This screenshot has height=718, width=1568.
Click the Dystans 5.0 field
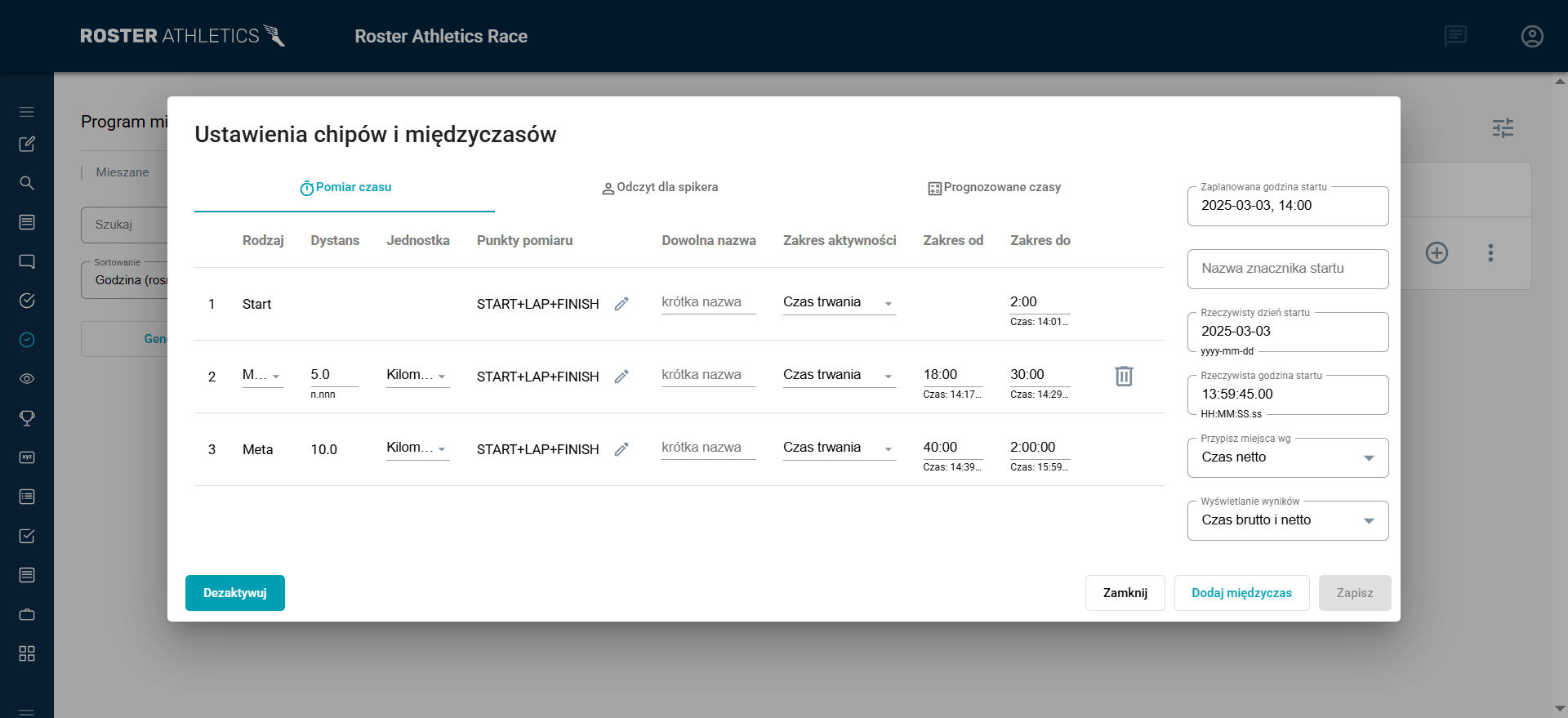pos(335,375)
